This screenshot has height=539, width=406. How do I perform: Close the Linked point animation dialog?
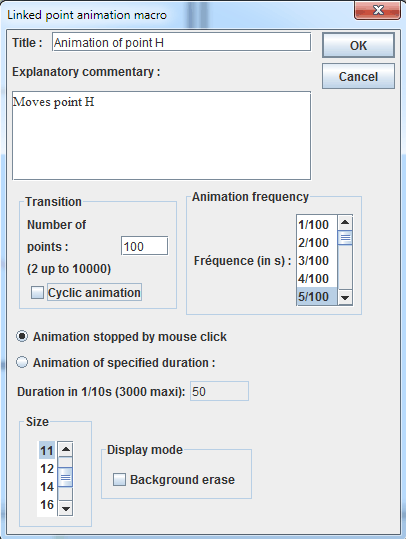(377, 11)
